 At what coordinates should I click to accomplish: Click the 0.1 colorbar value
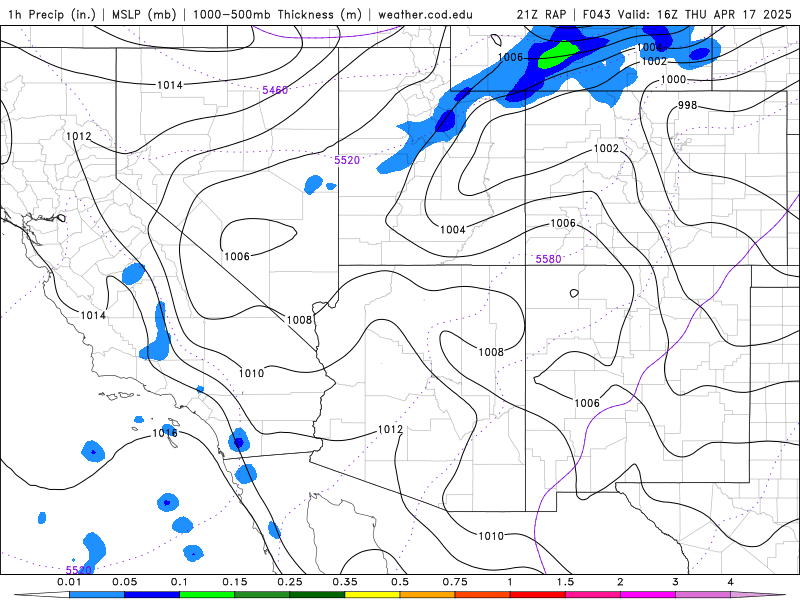[x=179, y=582]
